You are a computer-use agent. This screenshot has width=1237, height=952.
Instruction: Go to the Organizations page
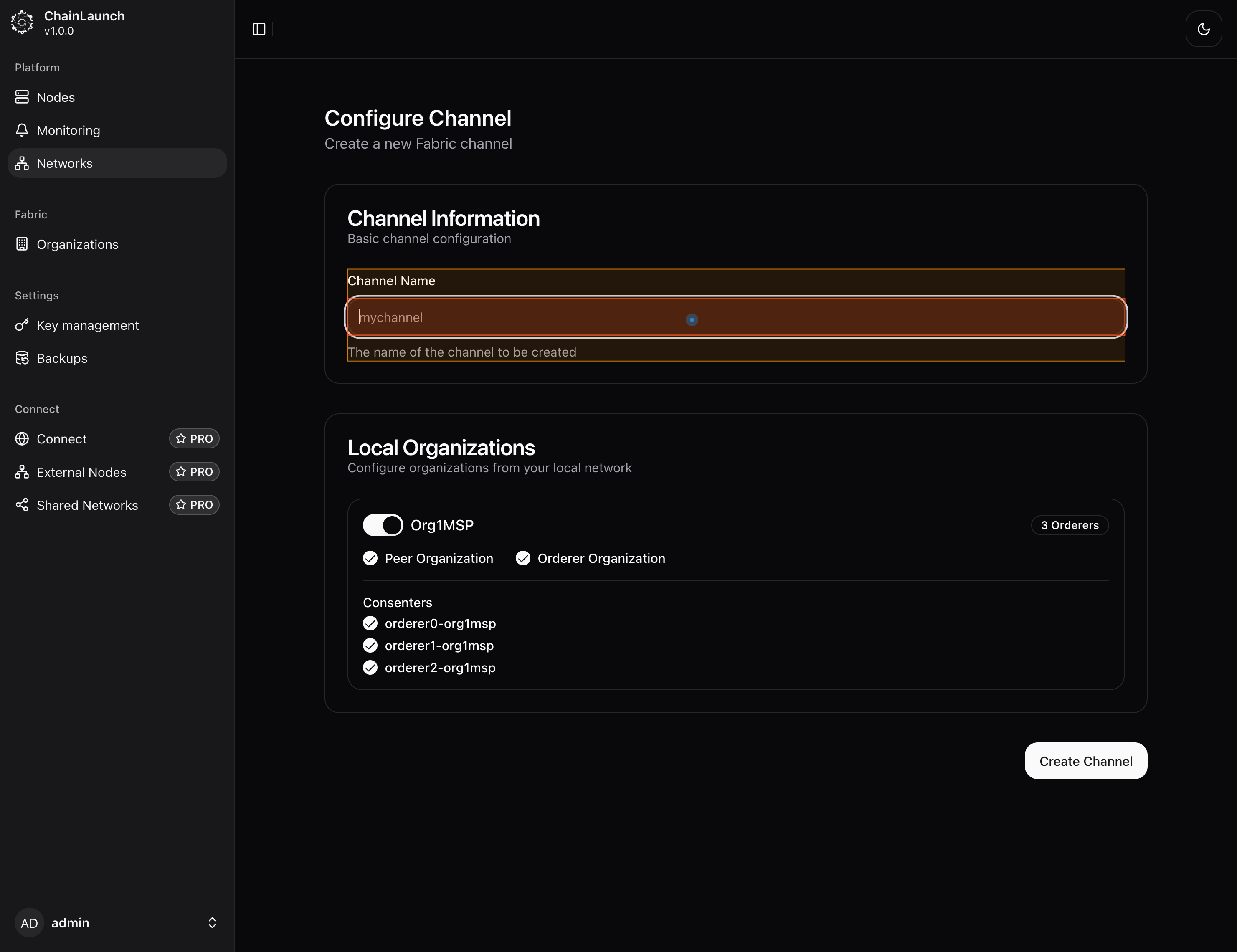click(x=78, y=244)
